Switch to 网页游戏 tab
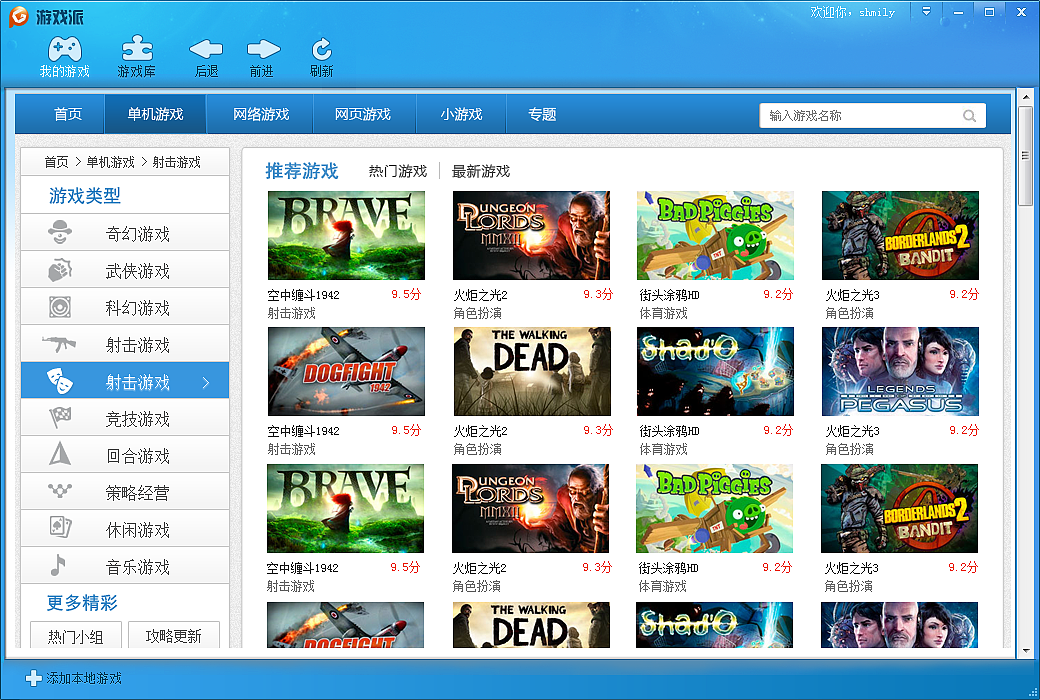Screen dimensions: 1040x700 tap(363, 114)
